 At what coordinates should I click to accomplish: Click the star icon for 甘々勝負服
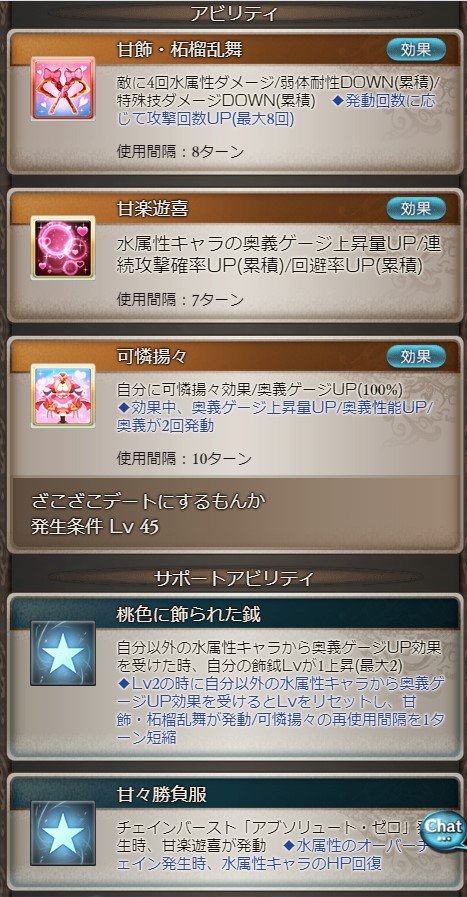[63, 833]
